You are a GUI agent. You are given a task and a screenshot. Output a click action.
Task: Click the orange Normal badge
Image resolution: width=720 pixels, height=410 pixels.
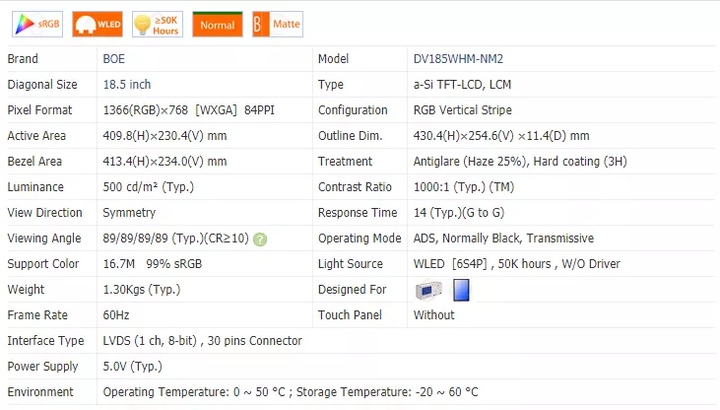coord(217,24)
